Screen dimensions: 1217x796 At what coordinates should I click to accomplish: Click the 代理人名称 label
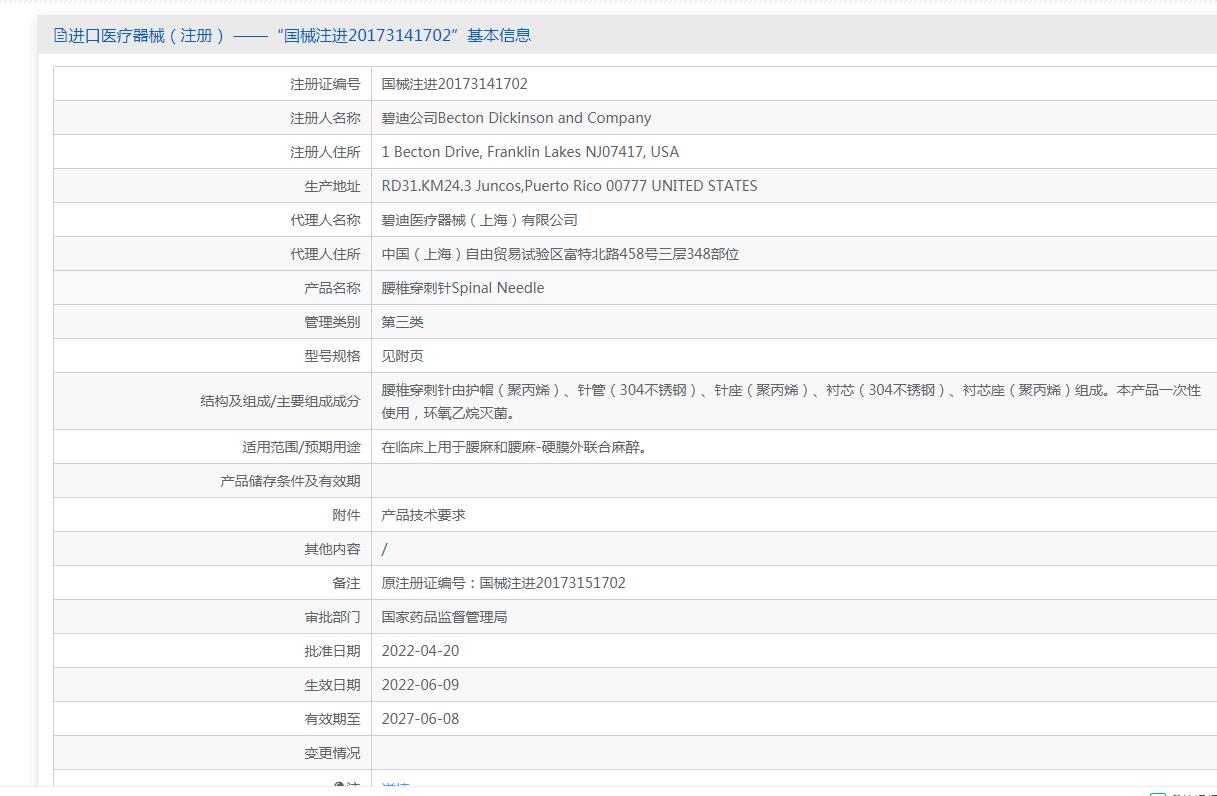(x=325, y=220)
